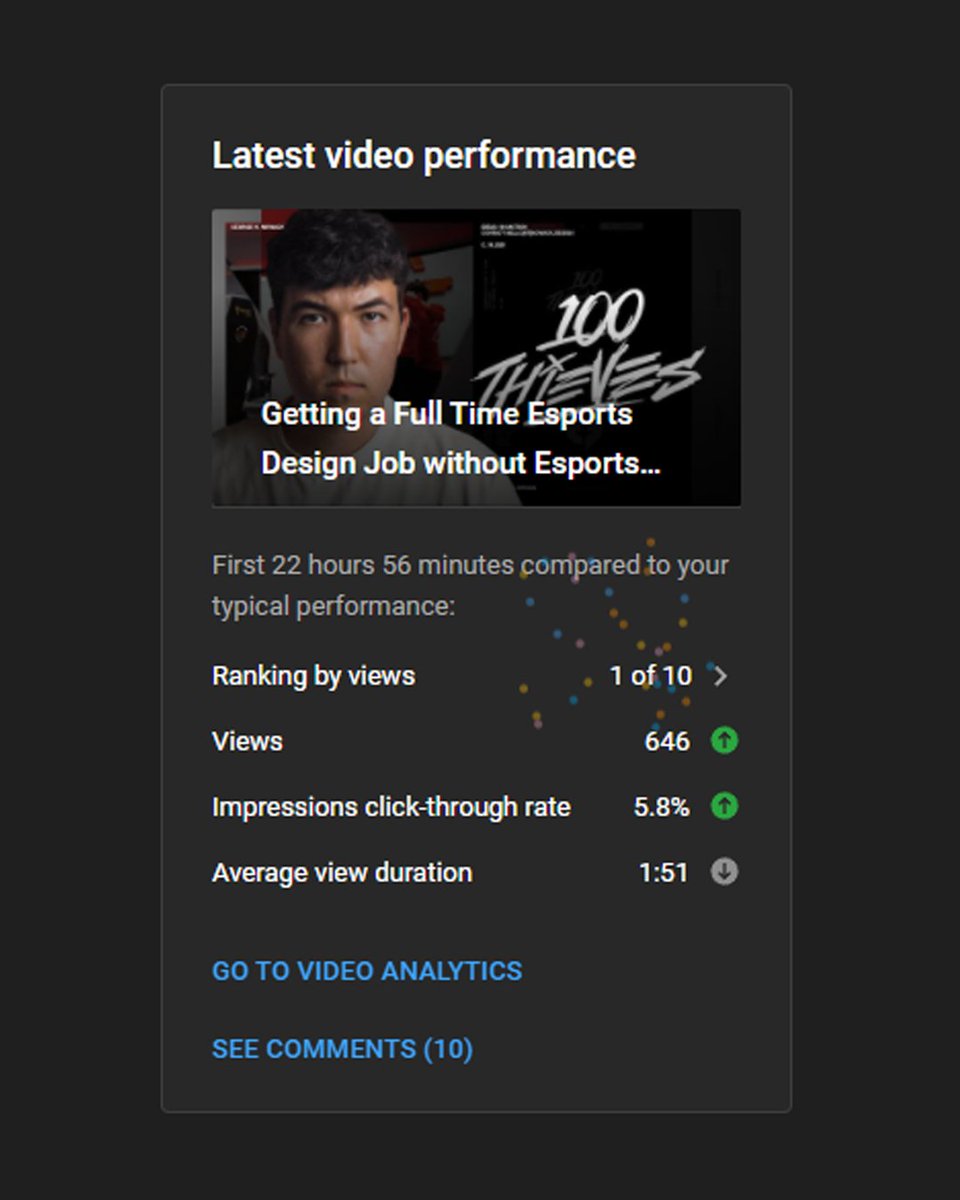960x1200 pixels.
Task: Select the '1 of 10' ranking value
Action: coord(651,676)
